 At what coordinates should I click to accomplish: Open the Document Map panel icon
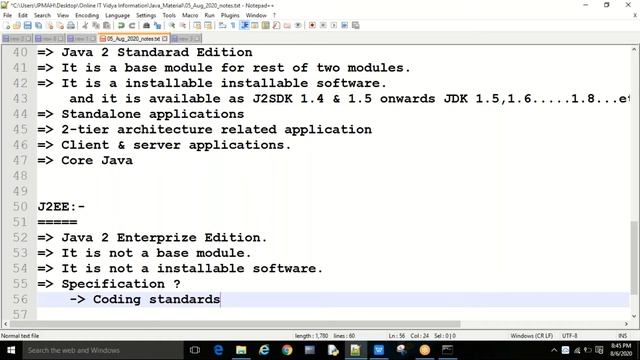click(x=266, y=25)
